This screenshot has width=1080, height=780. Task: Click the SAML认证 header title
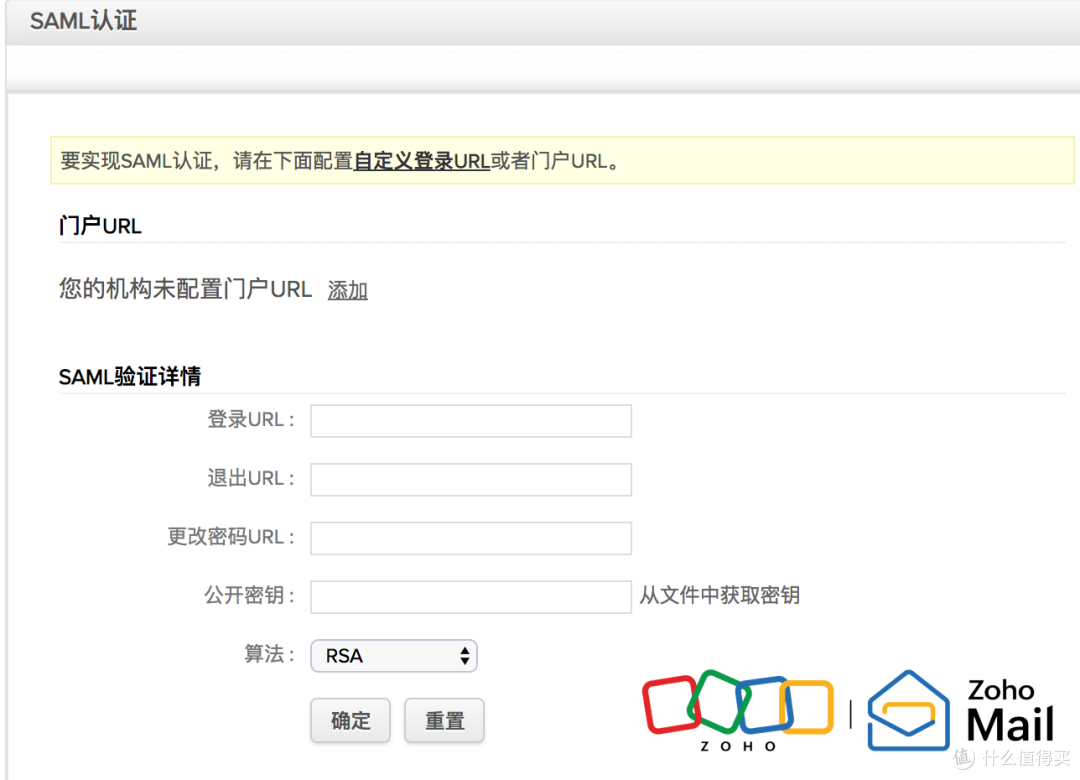coord(83,21)
